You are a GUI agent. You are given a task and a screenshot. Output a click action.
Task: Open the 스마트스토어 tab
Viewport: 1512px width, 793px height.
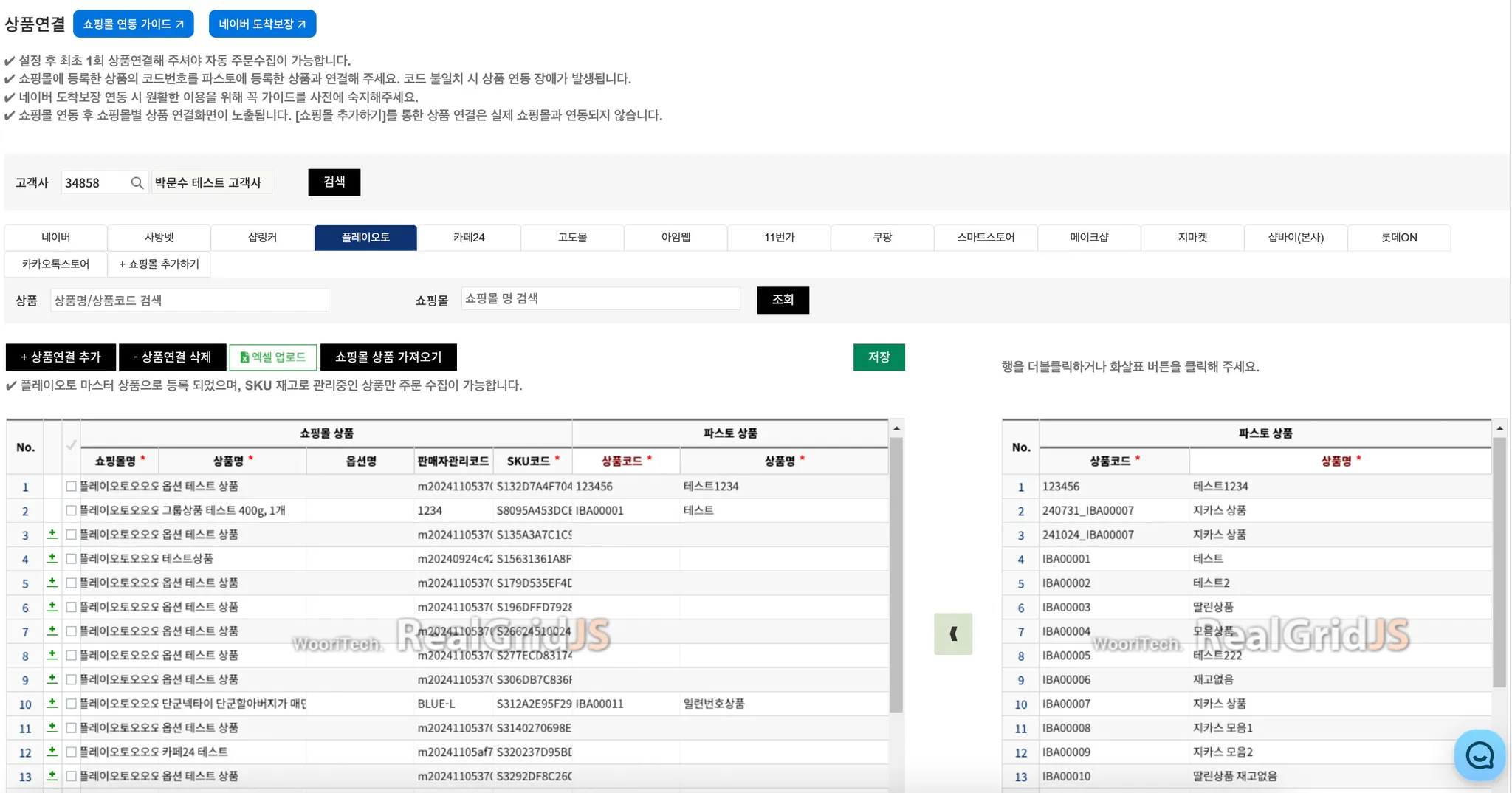click(x=986, y=238)
